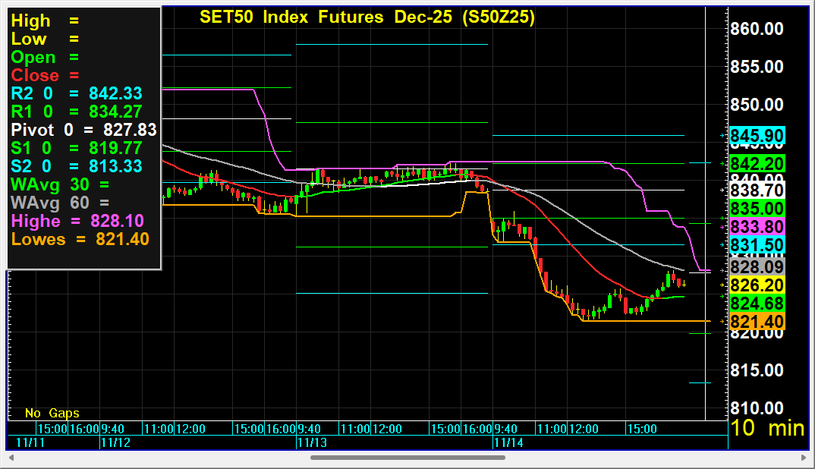Image resolution: width=815 pixels, height=469 pixels.
Task: Click the scrollbar right arrow
Action: pyautogui.click(x=805, y=457)
